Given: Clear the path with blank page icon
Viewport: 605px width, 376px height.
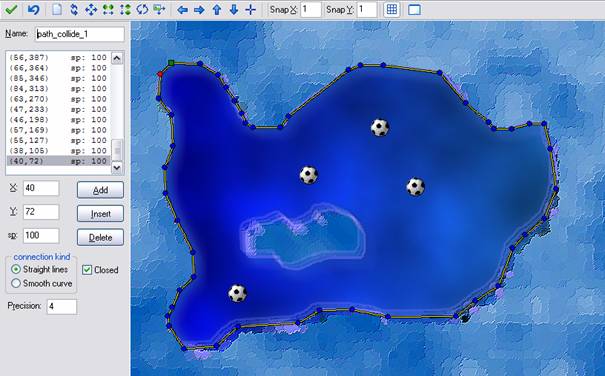Looking at the screenshot, I should 57,9.
